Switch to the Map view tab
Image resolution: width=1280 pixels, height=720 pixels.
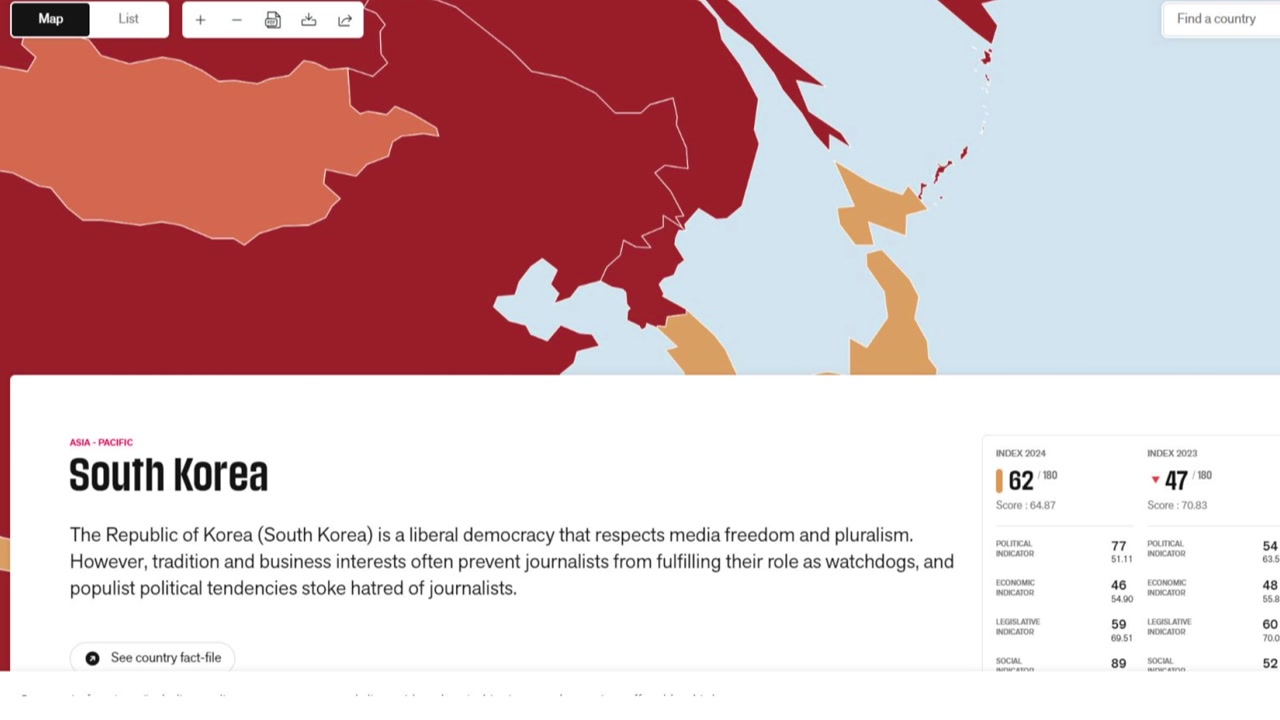click(50, 19)
